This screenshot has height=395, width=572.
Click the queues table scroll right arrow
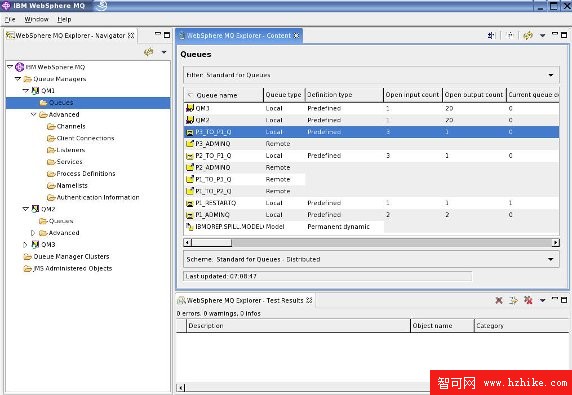point(556,243)
